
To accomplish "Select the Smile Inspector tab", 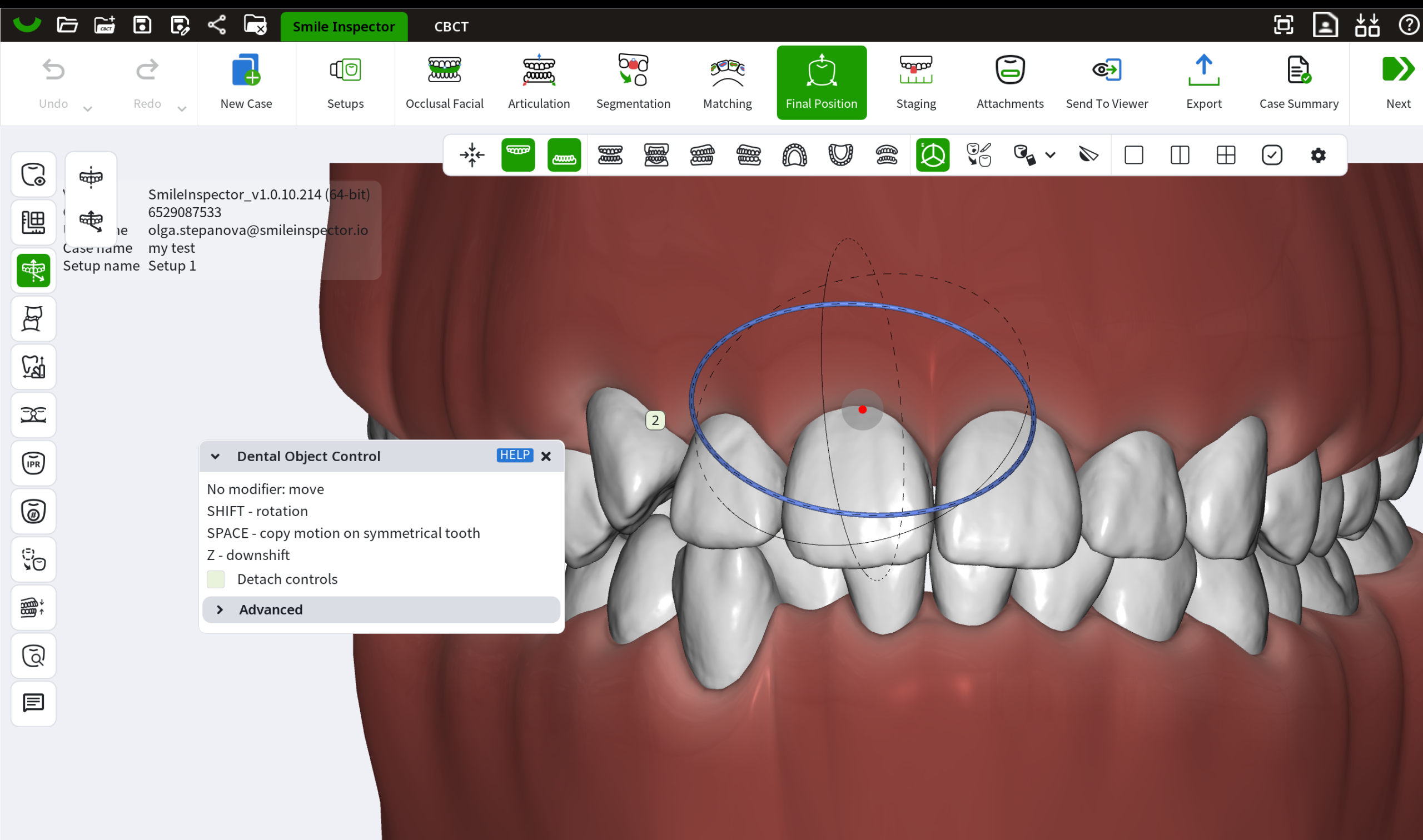I will (344, 27).
